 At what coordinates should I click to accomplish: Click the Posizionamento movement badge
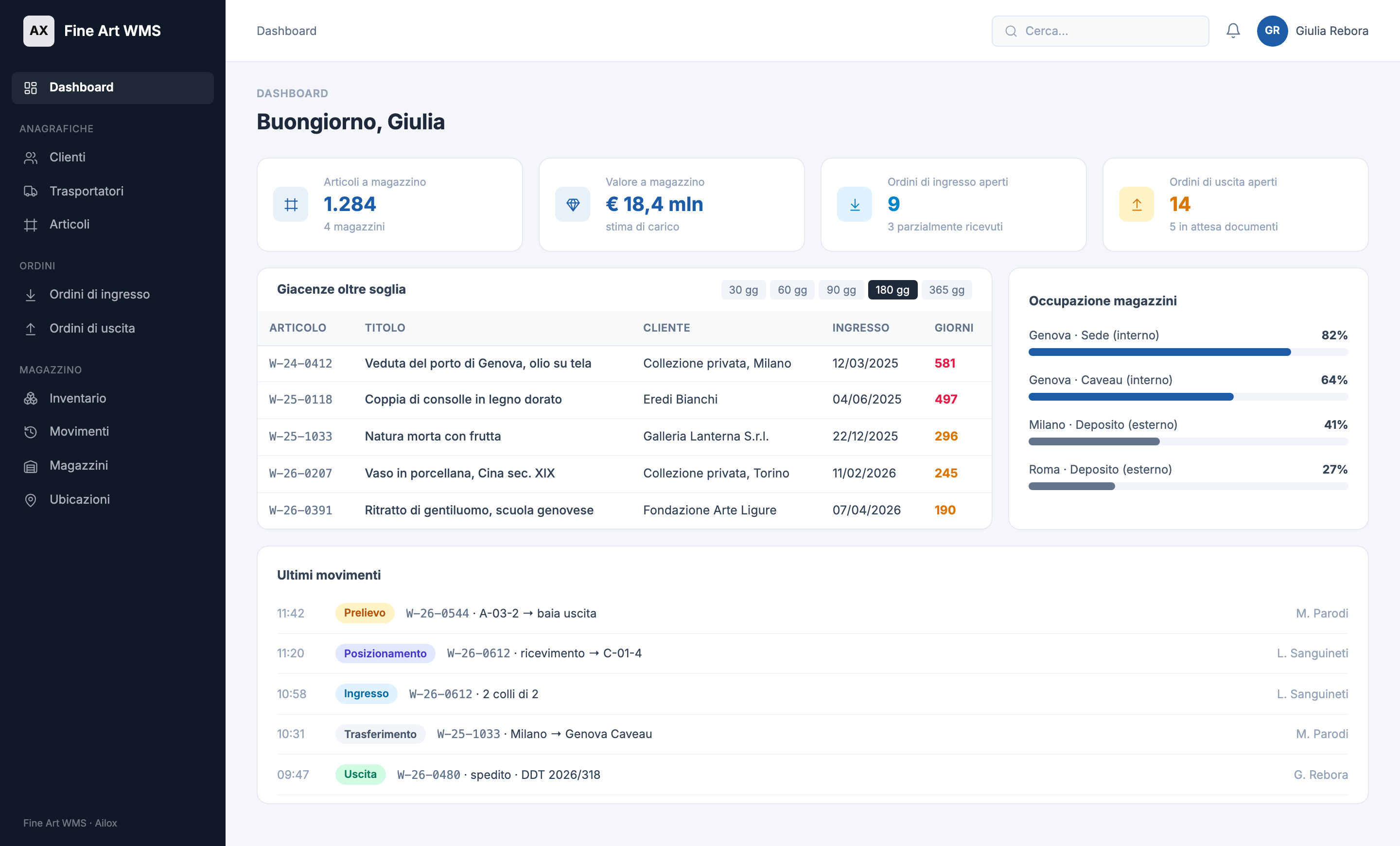click(x=385, y=653)
